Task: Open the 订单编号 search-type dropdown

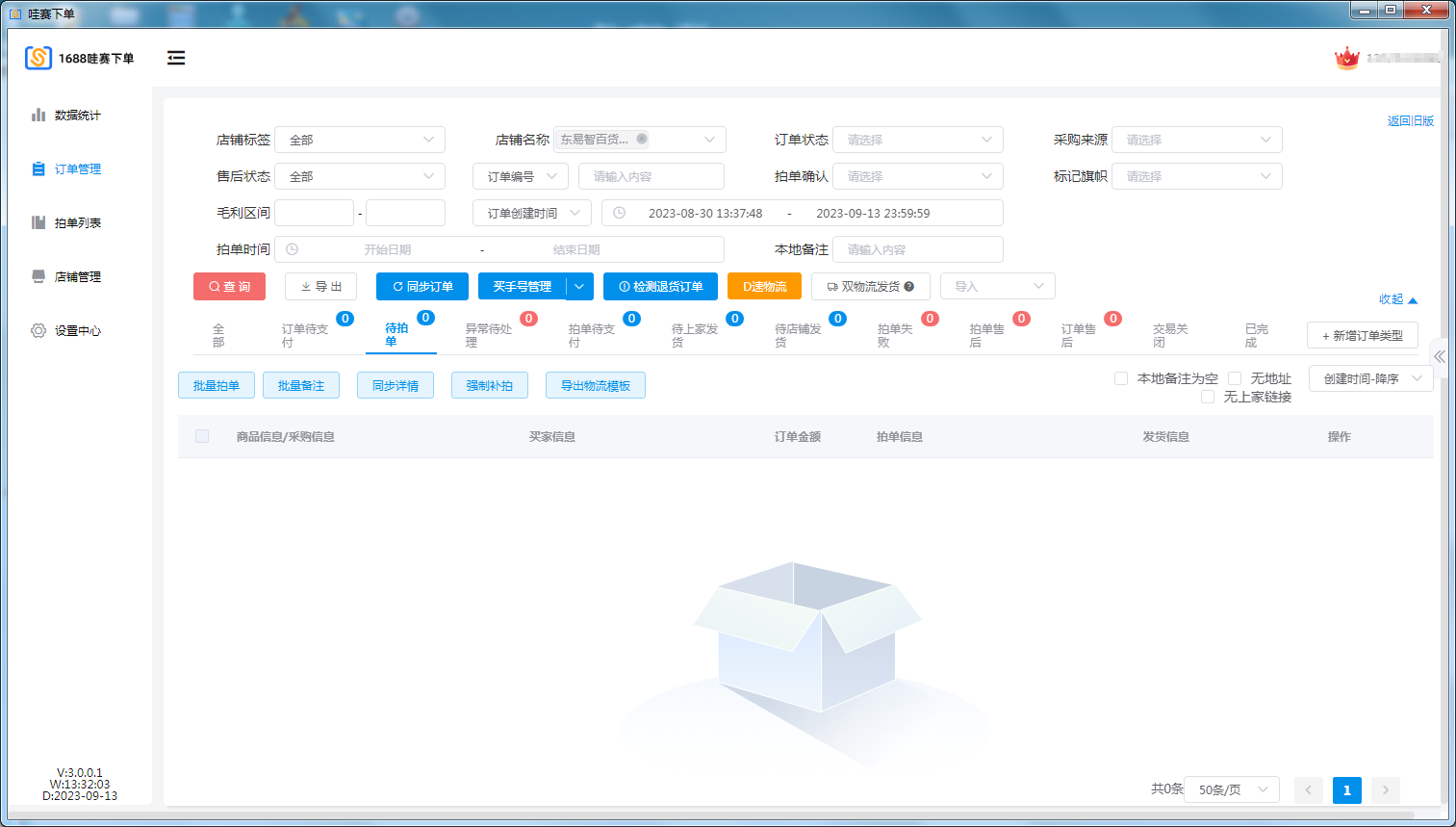Action: coord(521,176)
